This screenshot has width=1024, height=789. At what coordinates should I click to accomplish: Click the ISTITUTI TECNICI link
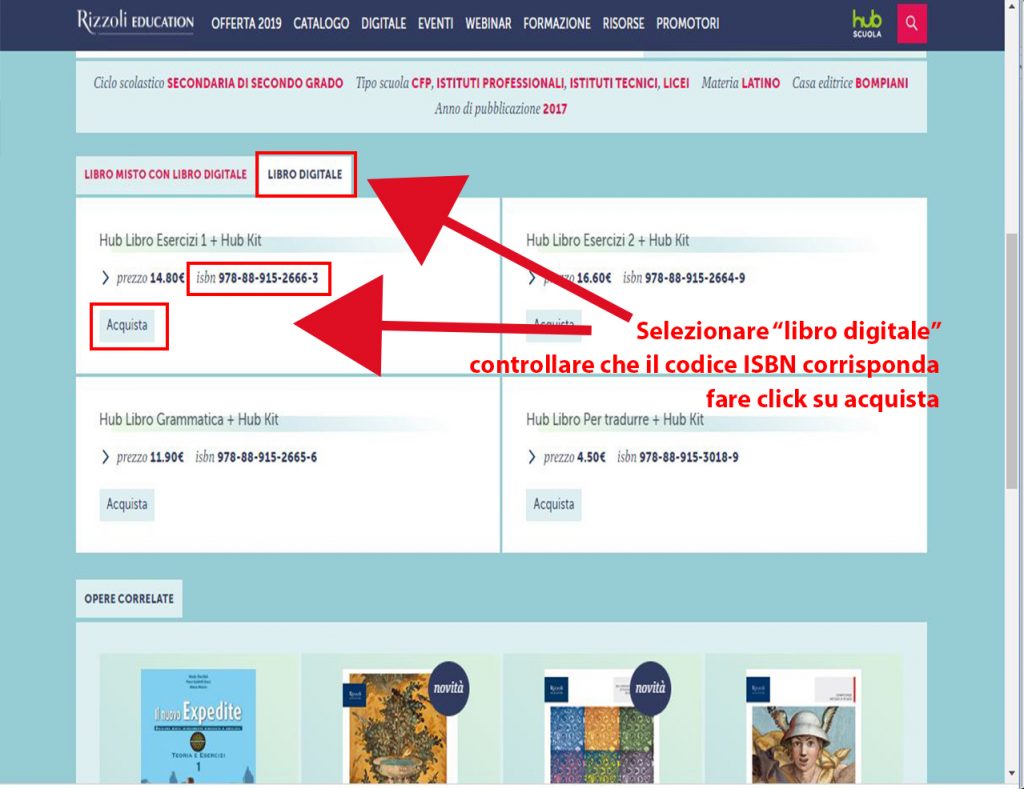[x=613, y=84]
